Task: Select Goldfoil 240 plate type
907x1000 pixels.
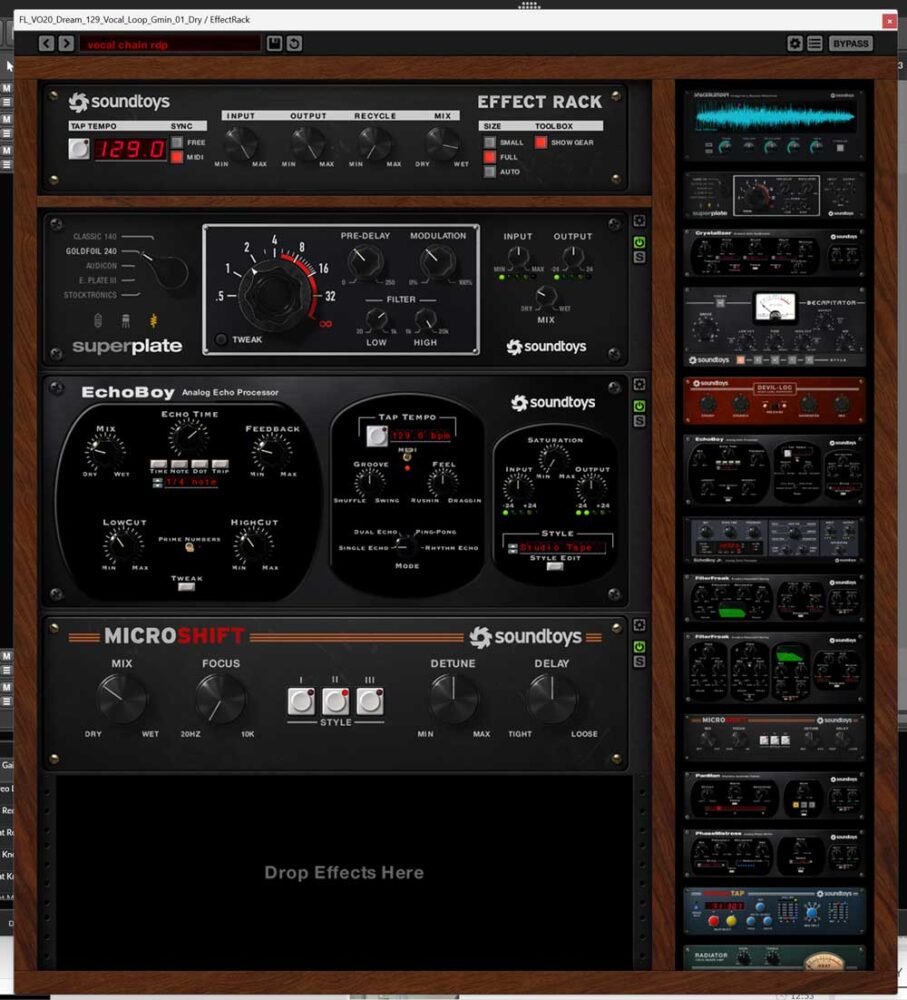Action: pyautogui.click(x=91, y=251)
